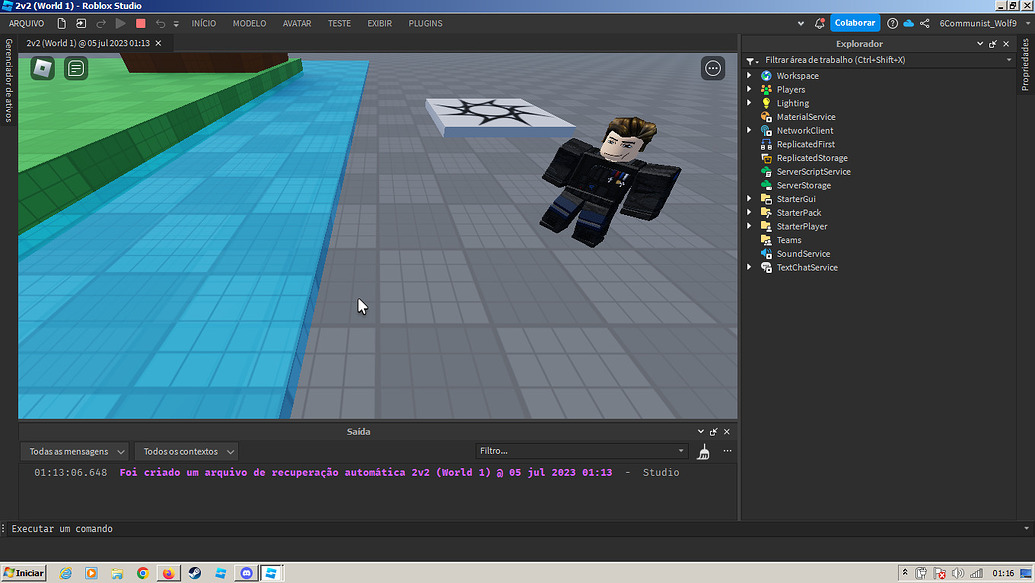Click the import file icon beside new file
Image resolution: width=1035 pixels, height=583 pixels.
coord(81,23)
